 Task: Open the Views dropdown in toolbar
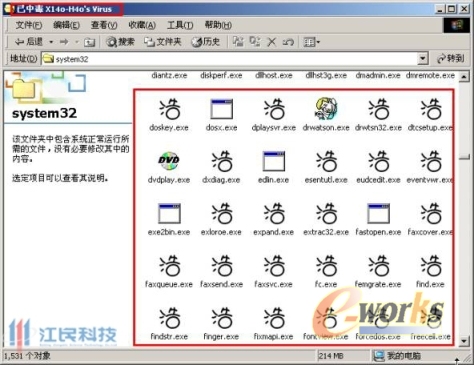[x=312, y=42]
